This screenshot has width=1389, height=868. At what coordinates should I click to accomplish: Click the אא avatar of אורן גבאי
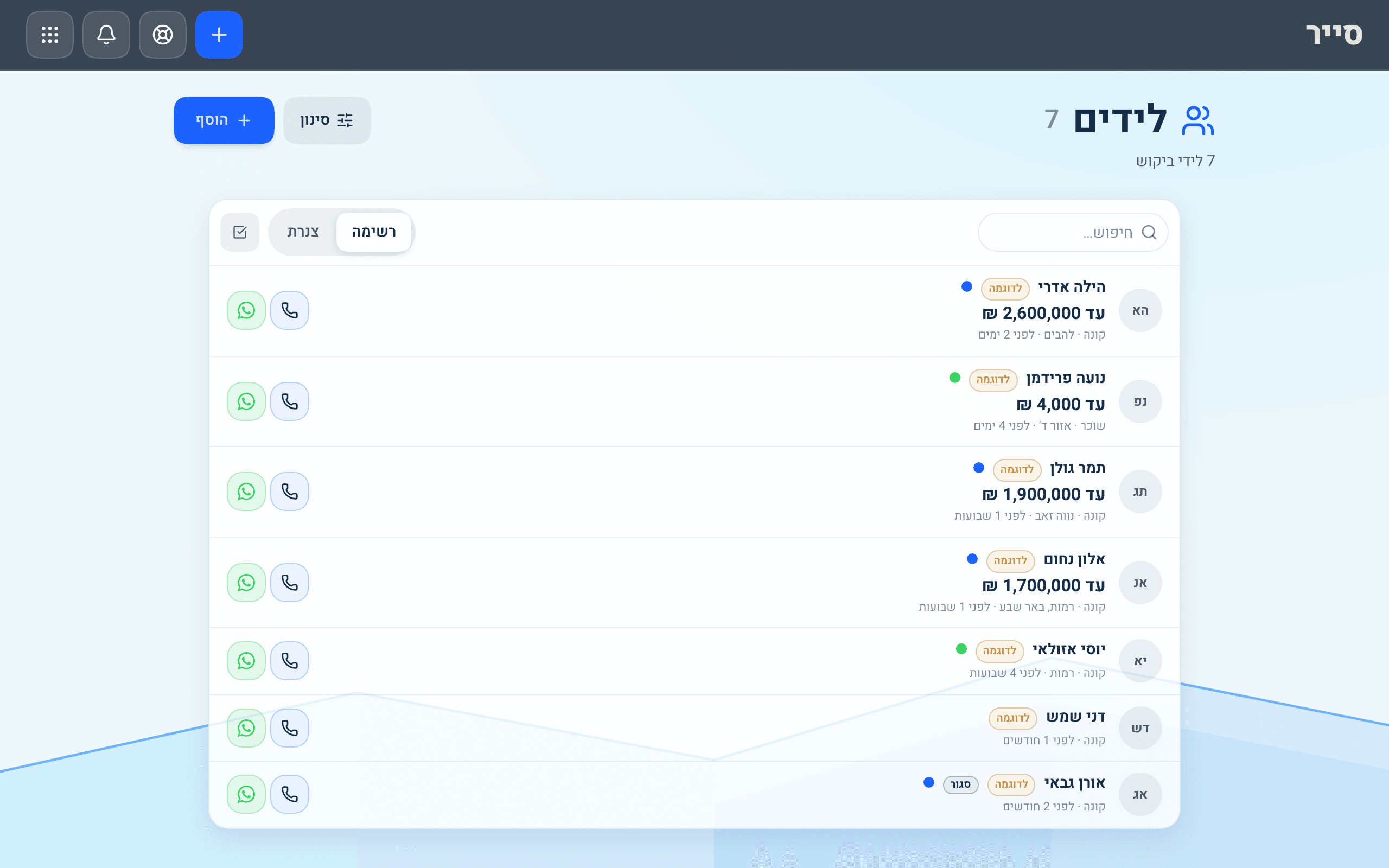tap(1140, 795)
